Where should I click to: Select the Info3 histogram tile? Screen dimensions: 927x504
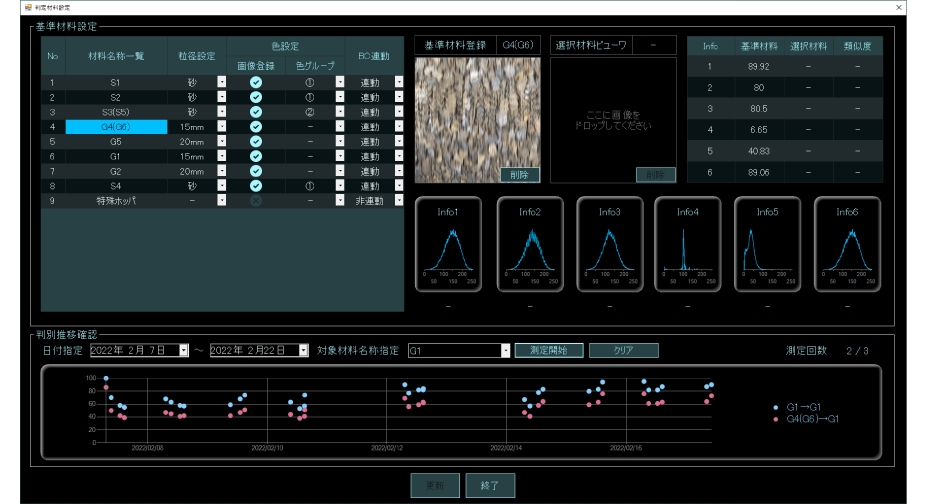point(609,245)
